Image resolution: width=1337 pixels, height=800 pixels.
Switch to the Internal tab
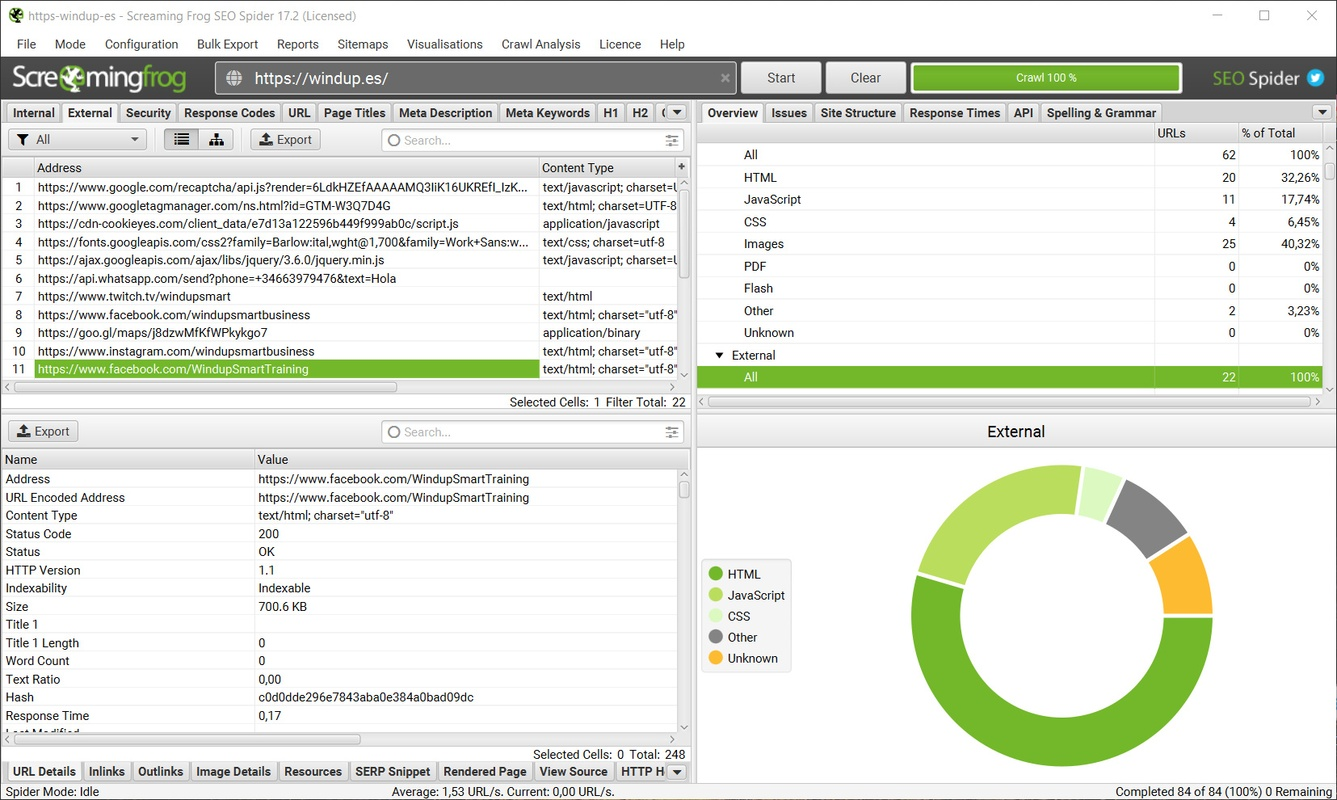[34, 113]
